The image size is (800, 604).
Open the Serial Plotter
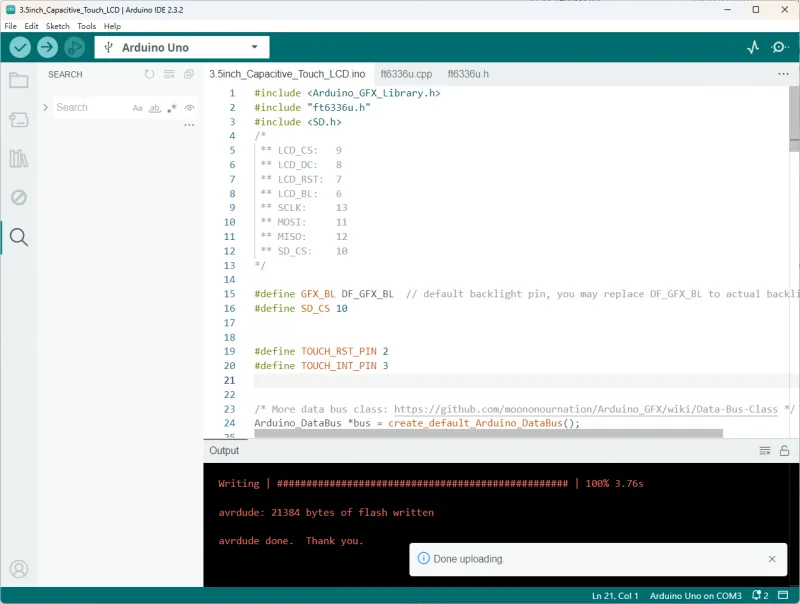(753, 47)
